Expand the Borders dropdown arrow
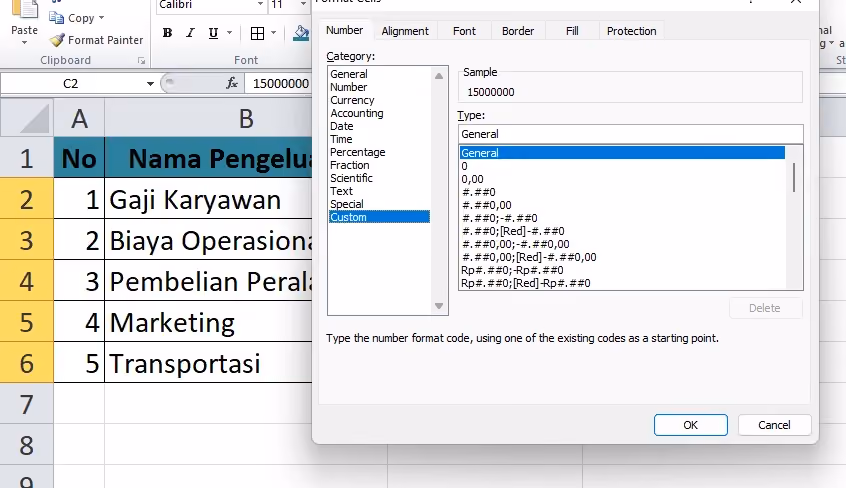Image resolution: width=846 pixels, height=488 pixels. tap(274, 33)
